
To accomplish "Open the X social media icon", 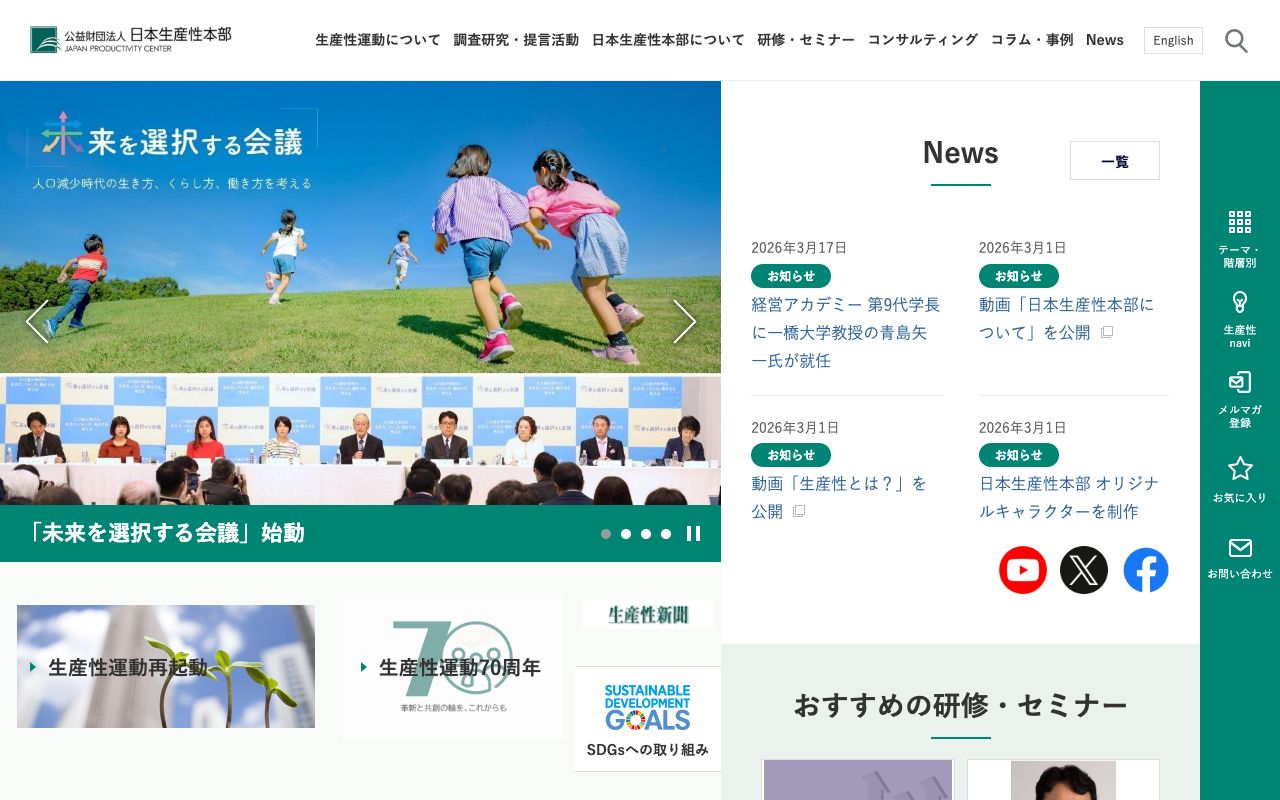I will tap(1084, 570).
